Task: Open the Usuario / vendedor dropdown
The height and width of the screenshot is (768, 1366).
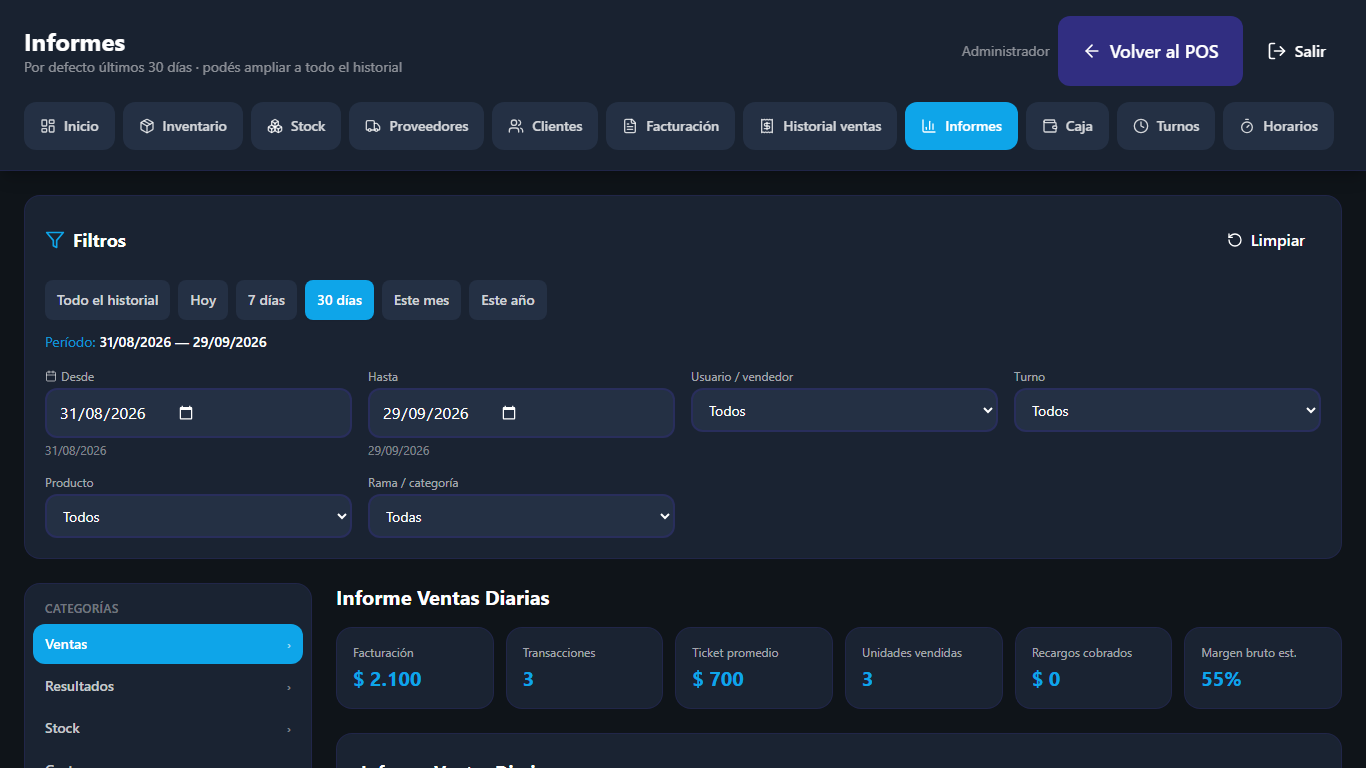Action: point(844,411)
